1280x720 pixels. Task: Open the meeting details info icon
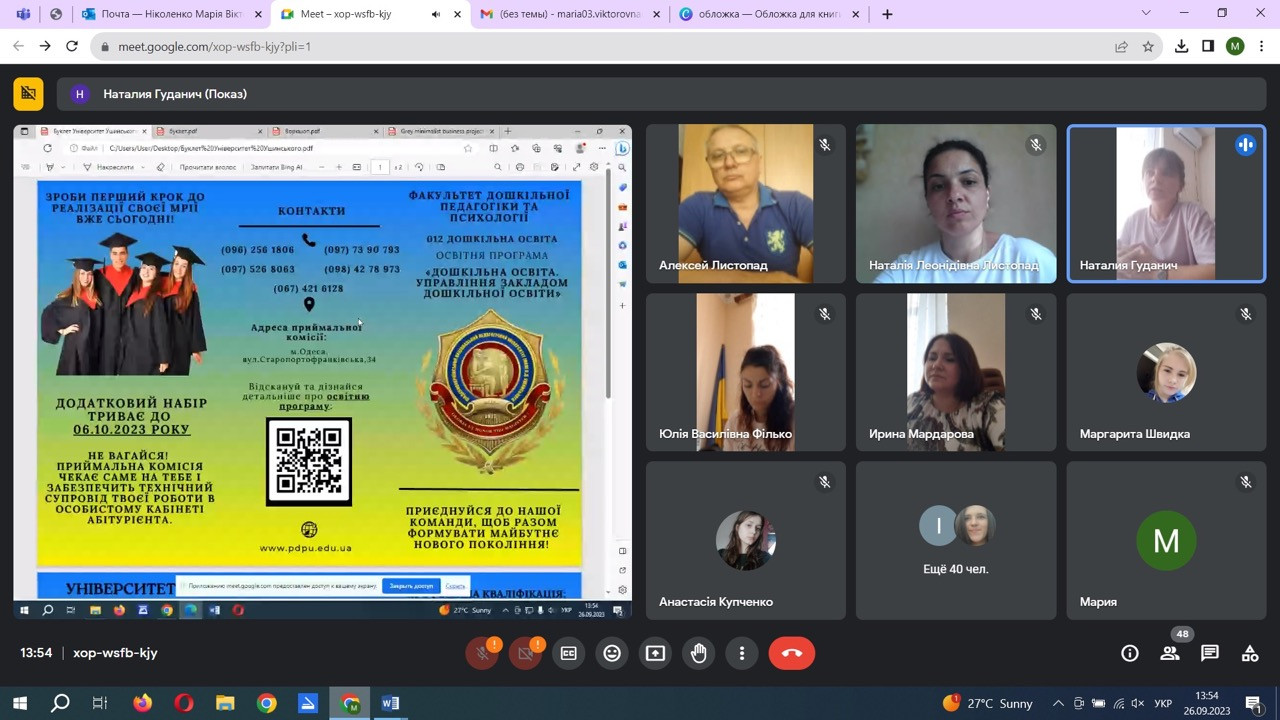pyautogui.click(x=1130, y=653)
